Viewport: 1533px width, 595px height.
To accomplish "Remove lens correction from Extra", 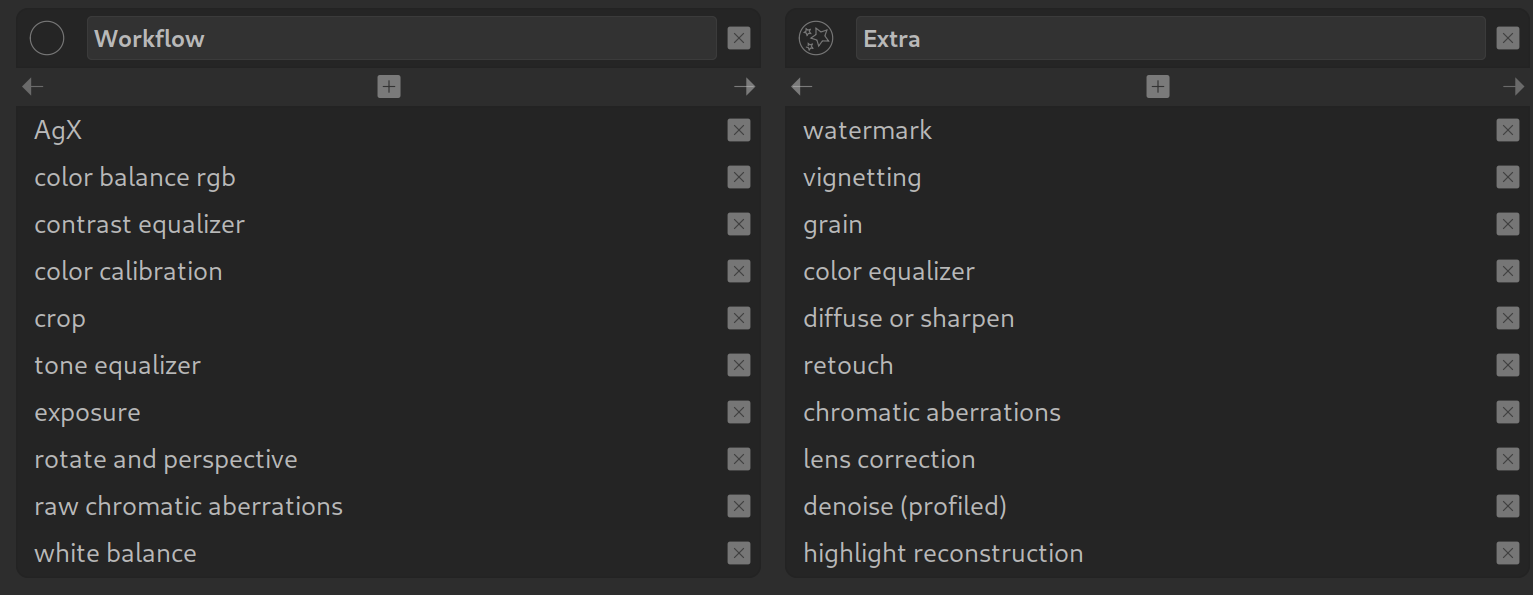I will [1508, 459].
